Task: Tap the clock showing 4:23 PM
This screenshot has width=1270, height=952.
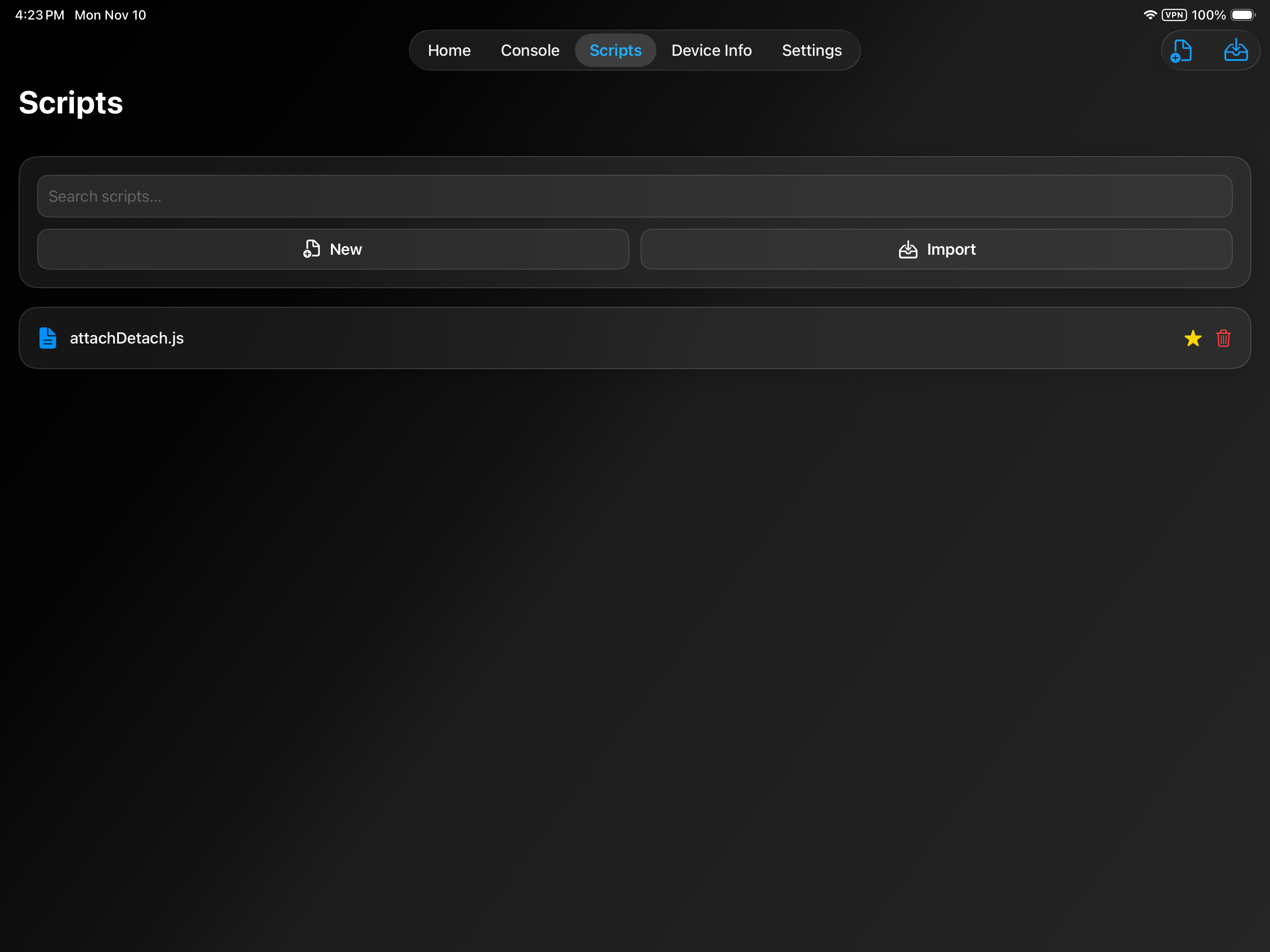Action: coord(40,15)
